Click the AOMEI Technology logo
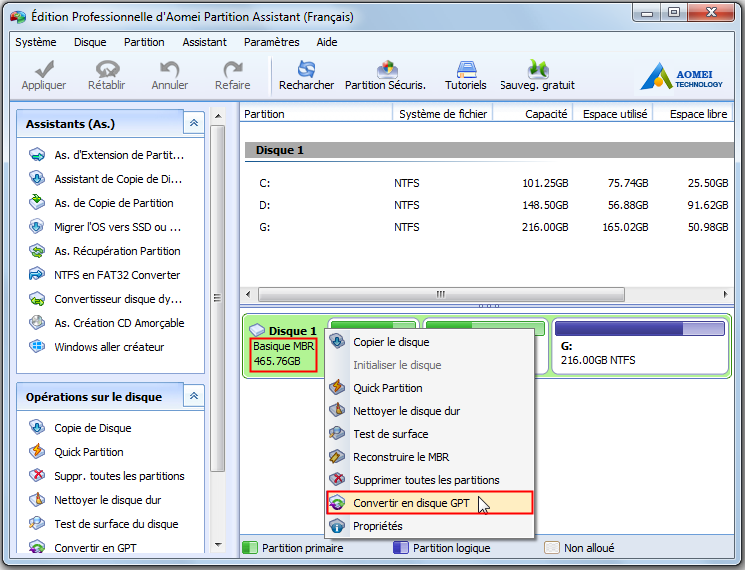Viewport: 745px width, 570px height. click(x=682, y=77)
